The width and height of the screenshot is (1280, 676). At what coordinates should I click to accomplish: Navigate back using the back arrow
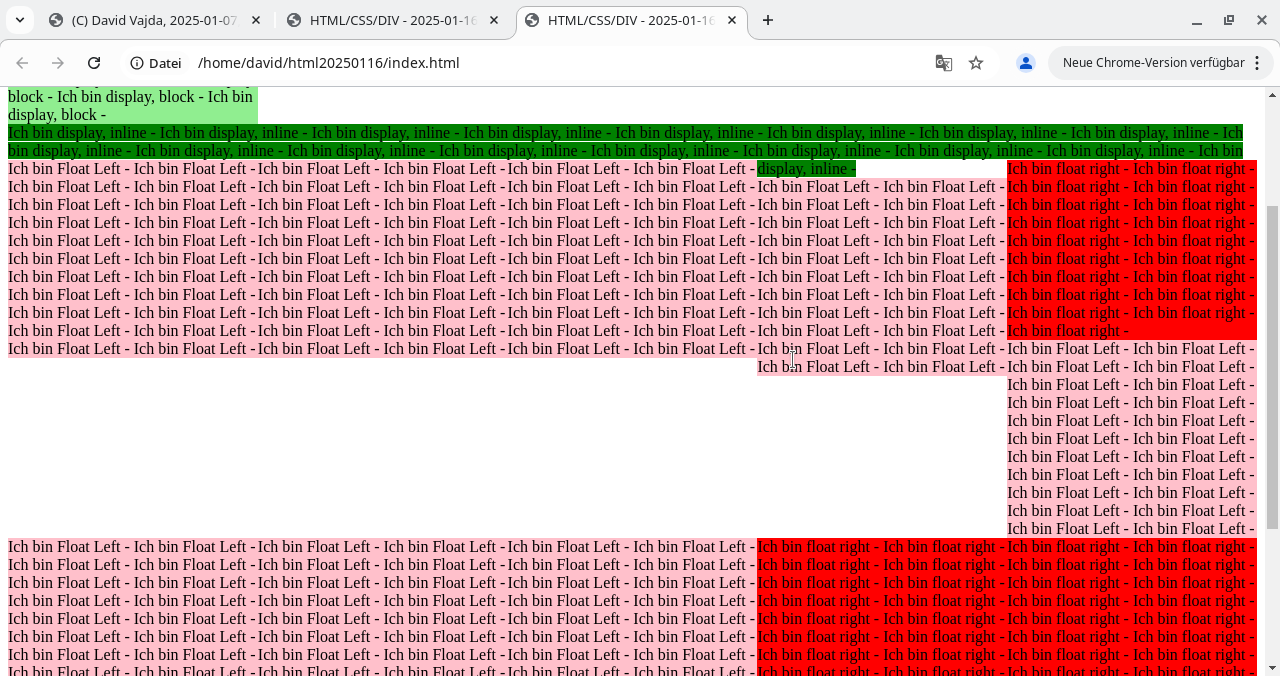[x=22, y=62]
